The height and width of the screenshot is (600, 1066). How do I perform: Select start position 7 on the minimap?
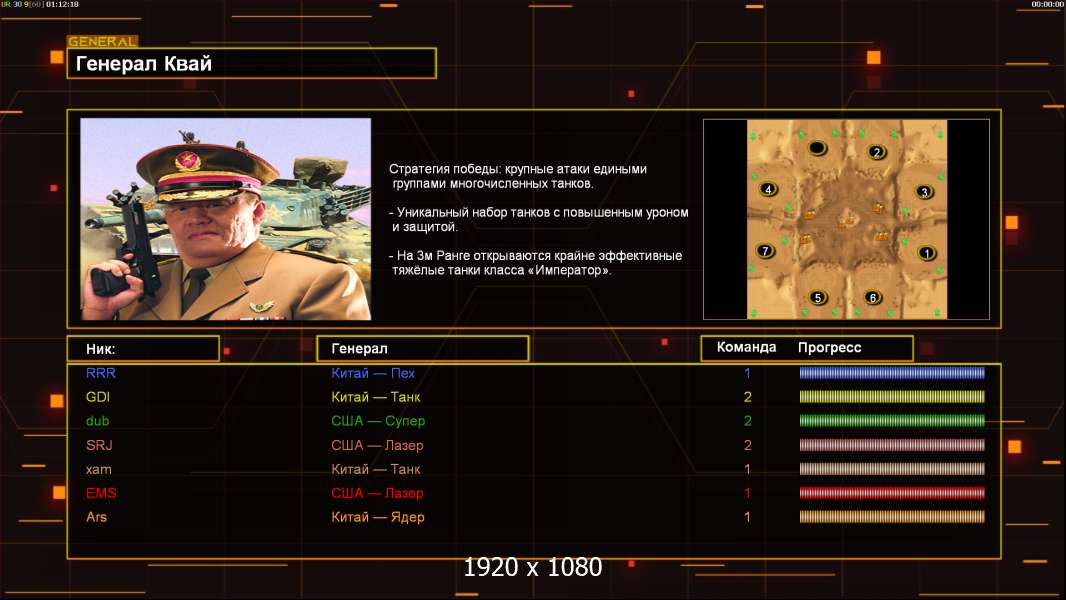(766, 251)
